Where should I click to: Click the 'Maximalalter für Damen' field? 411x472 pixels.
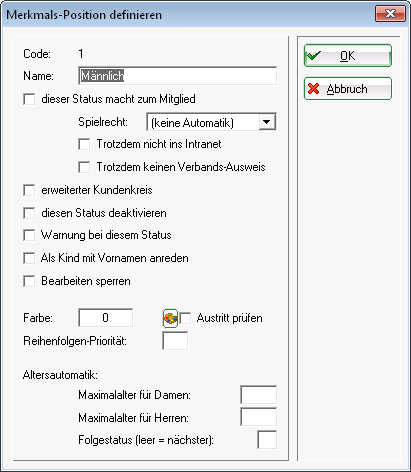tap(259, 395)
